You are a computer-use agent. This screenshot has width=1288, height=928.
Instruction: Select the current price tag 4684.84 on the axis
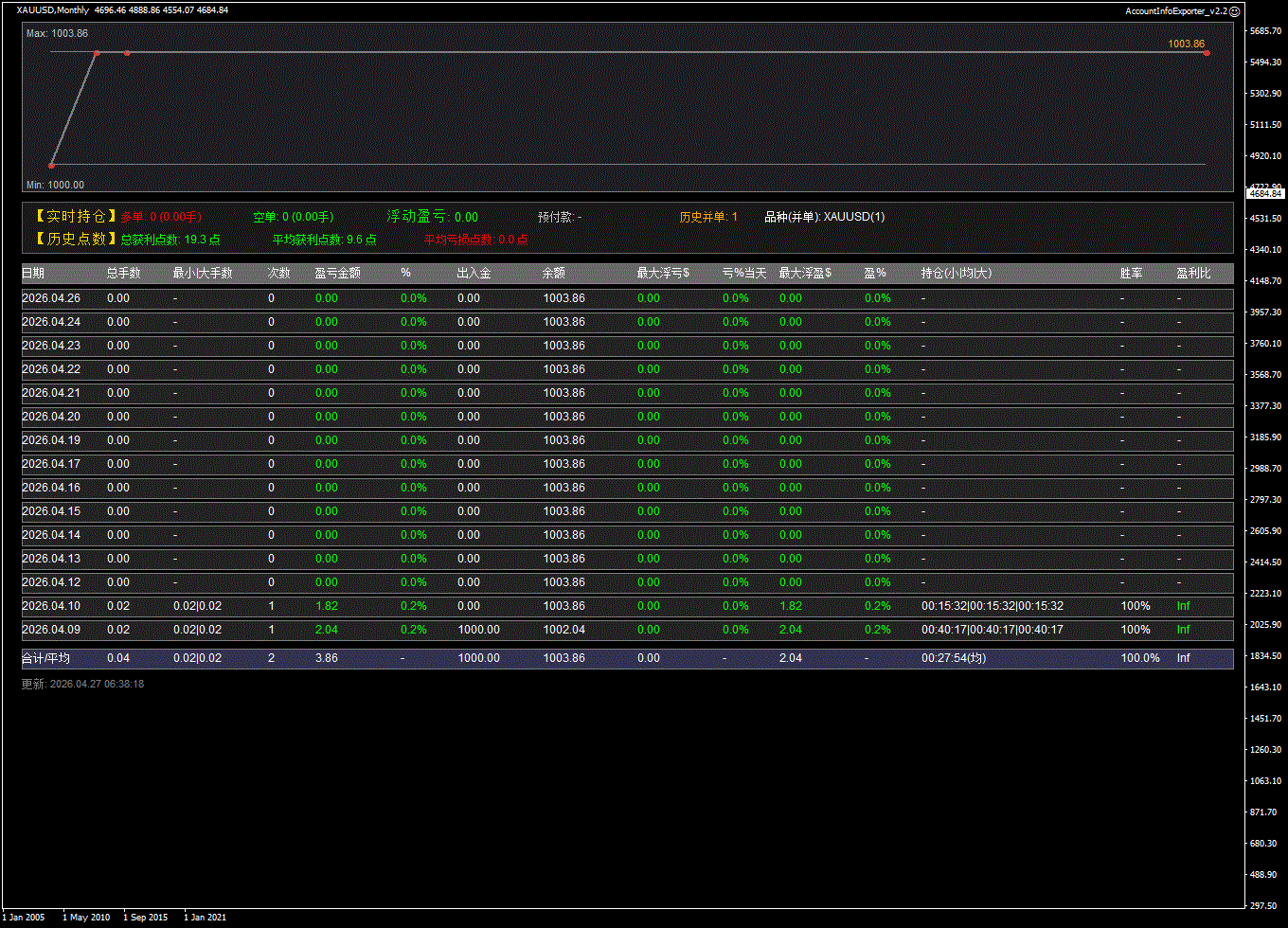coord(1265,193)
